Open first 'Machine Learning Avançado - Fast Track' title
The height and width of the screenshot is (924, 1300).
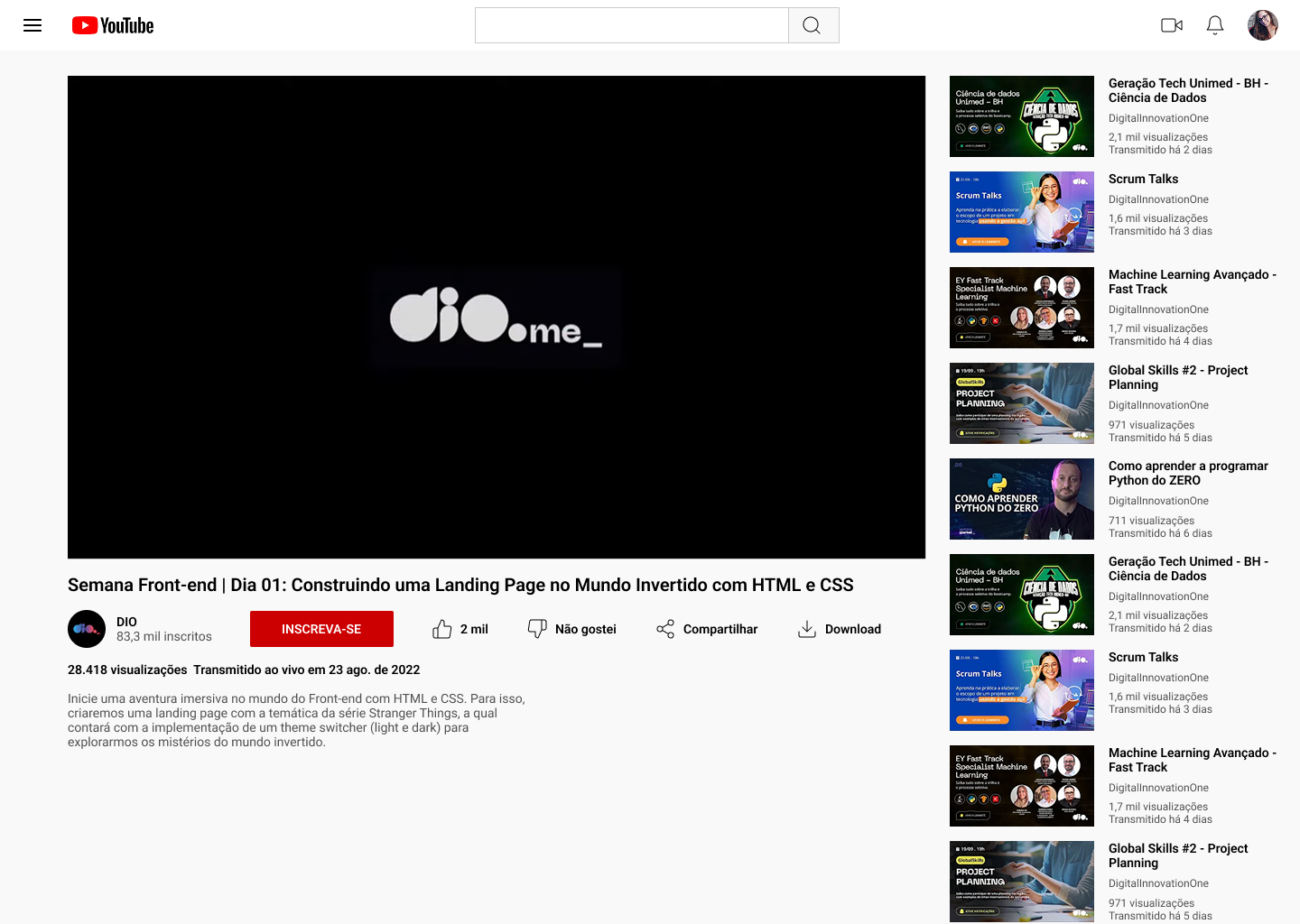[x=1192, y=282]
